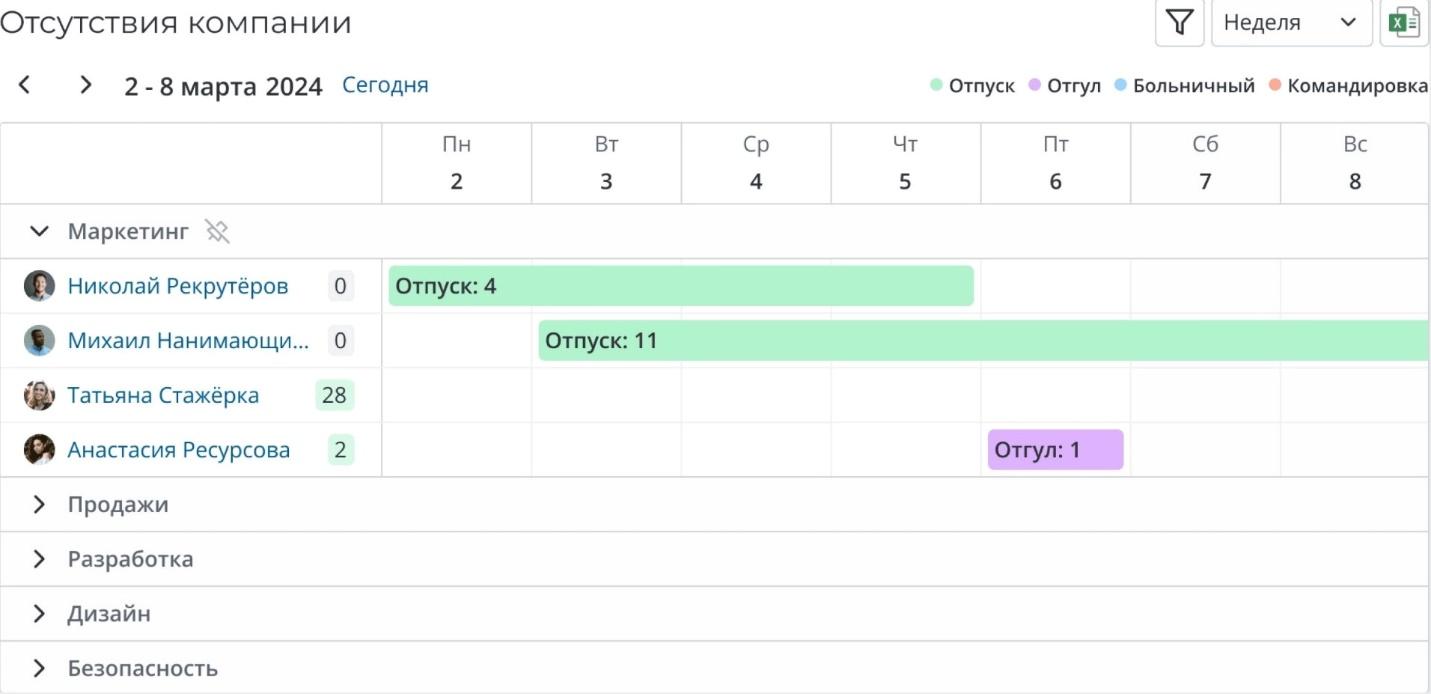Screen dimensions: 1431x694
Task: Toggle the Командировка legend item
Action: click(1348, 86)
